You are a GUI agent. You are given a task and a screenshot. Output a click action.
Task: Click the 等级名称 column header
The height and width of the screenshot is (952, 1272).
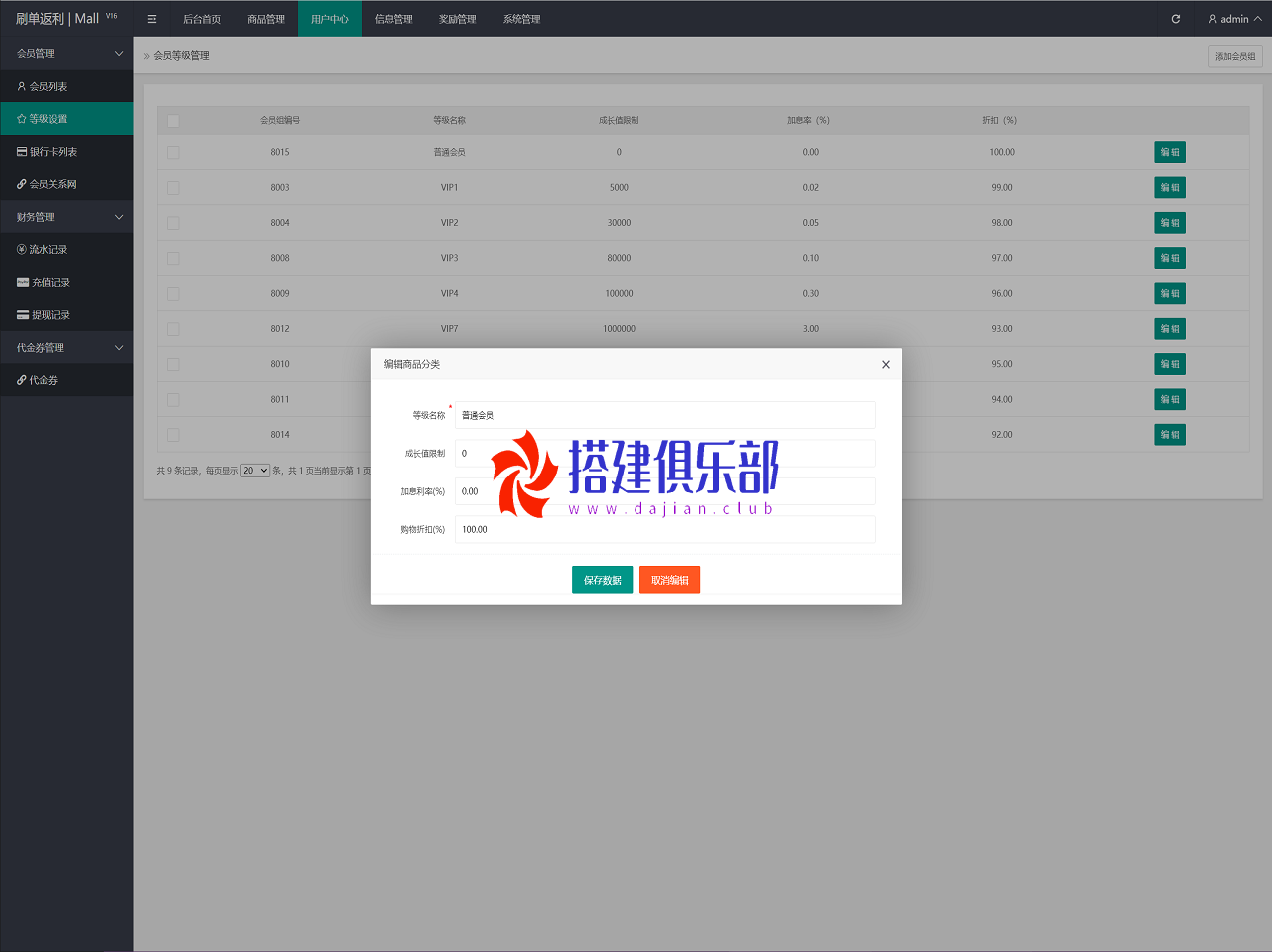point(450,121)
